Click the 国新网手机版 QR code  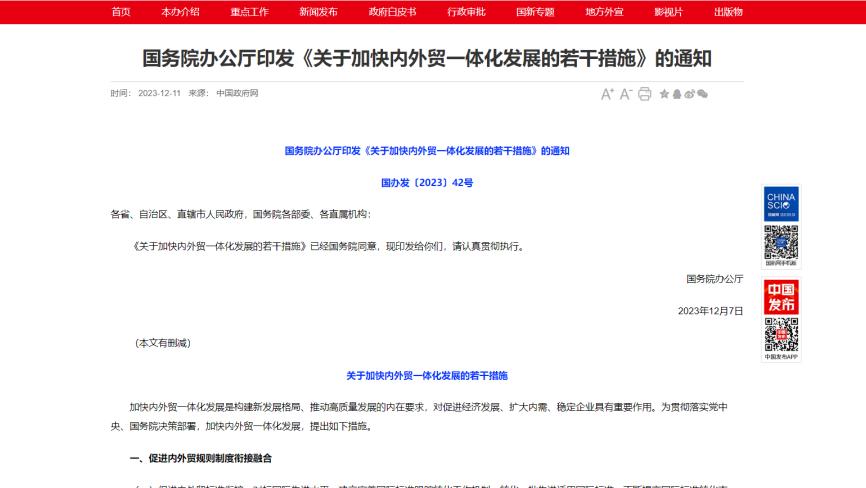(781, 243)
